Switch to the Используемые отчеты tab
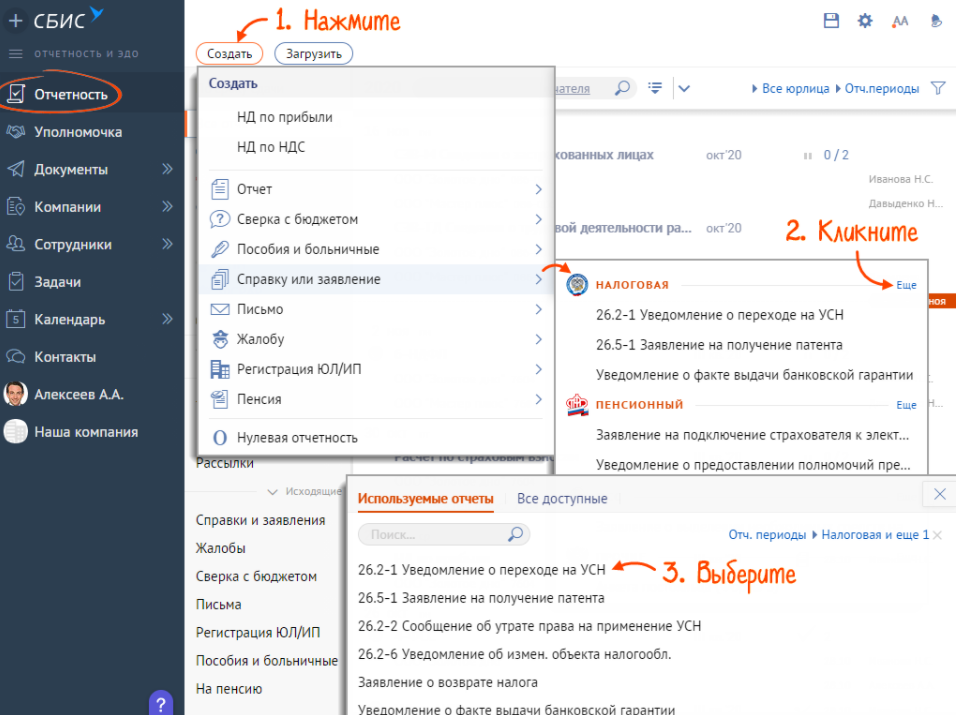956x715 pixels. (426, 499)
